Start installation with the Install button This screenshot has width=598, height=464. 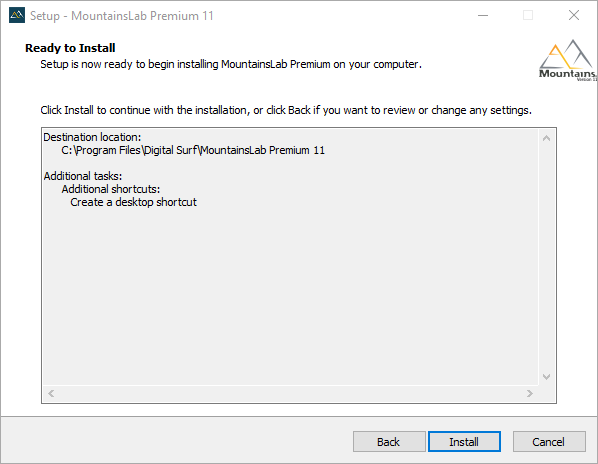click(464, 442)
